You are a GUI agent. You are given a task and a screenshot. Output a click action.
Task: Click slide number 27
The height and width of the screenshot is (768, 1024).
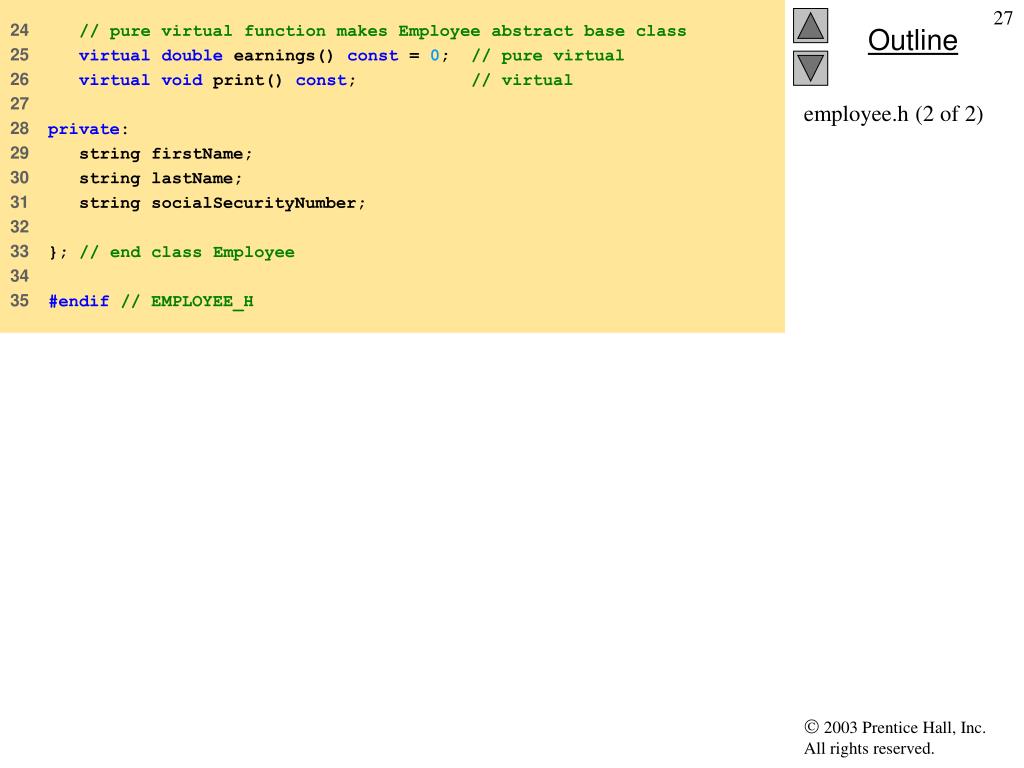(1002, 18)
